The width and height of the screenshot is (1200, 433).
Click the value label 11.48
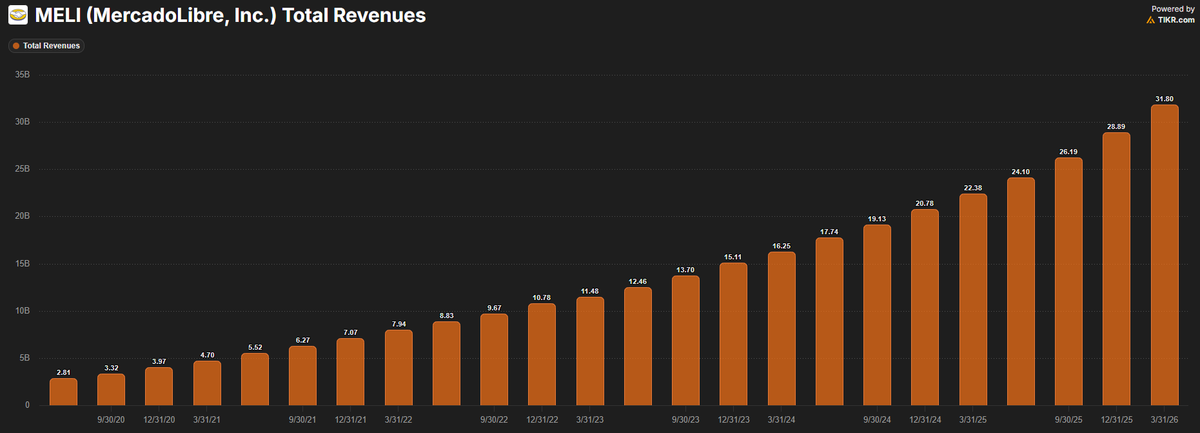click(x=590, y=291)
